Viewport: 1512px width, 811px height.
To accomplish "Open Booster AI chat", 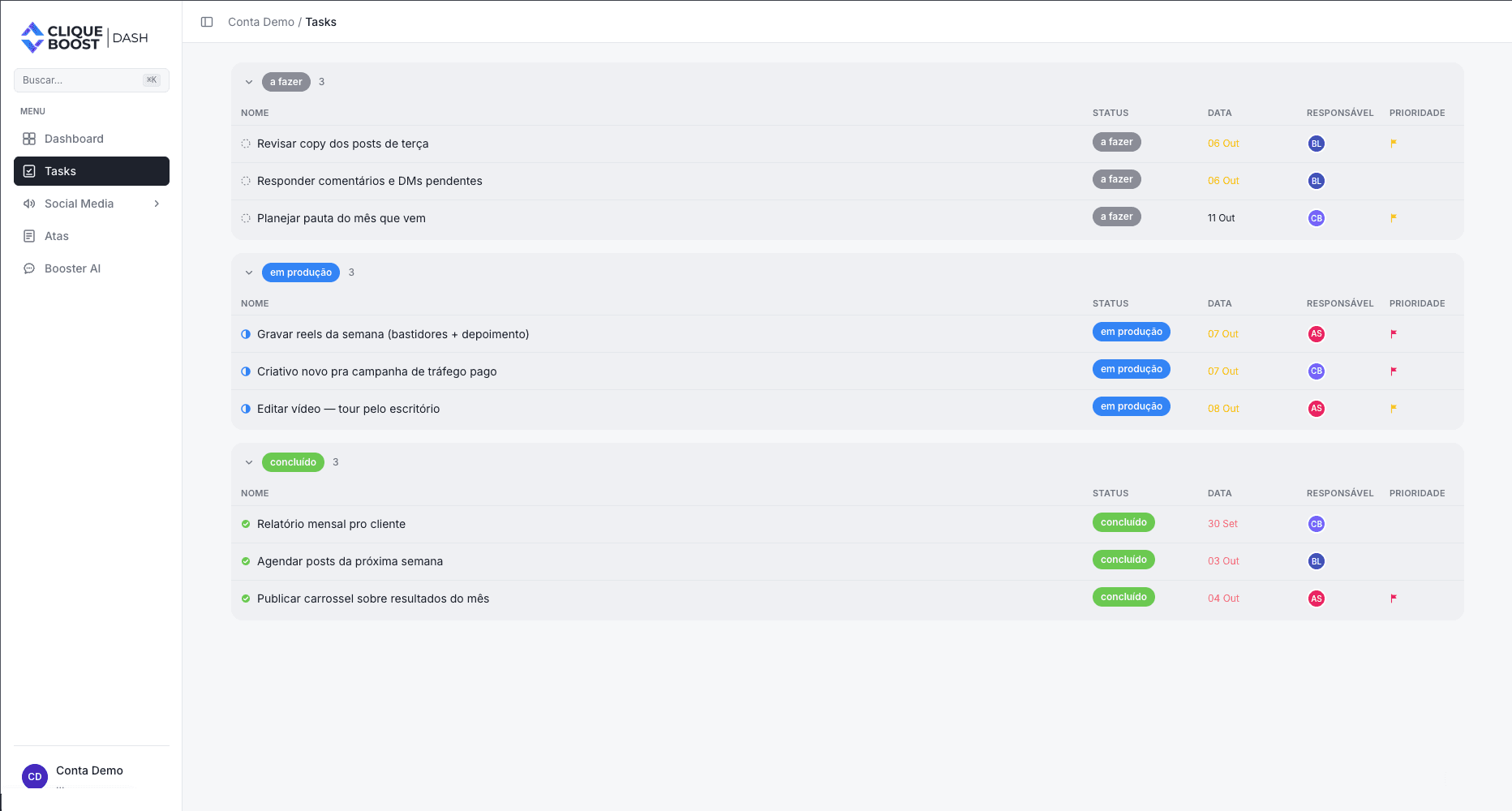I will click(92, 268).
